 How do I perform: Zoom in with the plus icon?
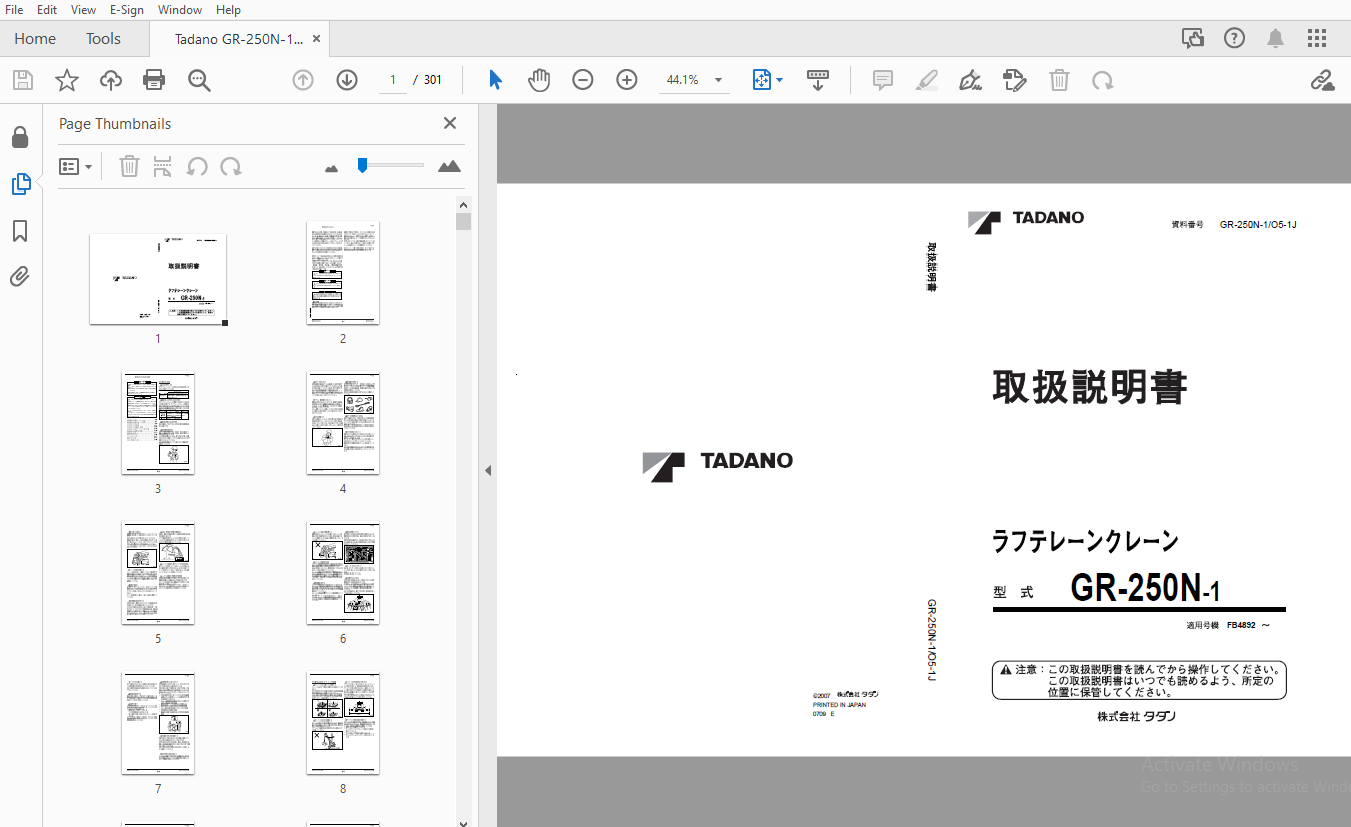[x=627, y=80]
